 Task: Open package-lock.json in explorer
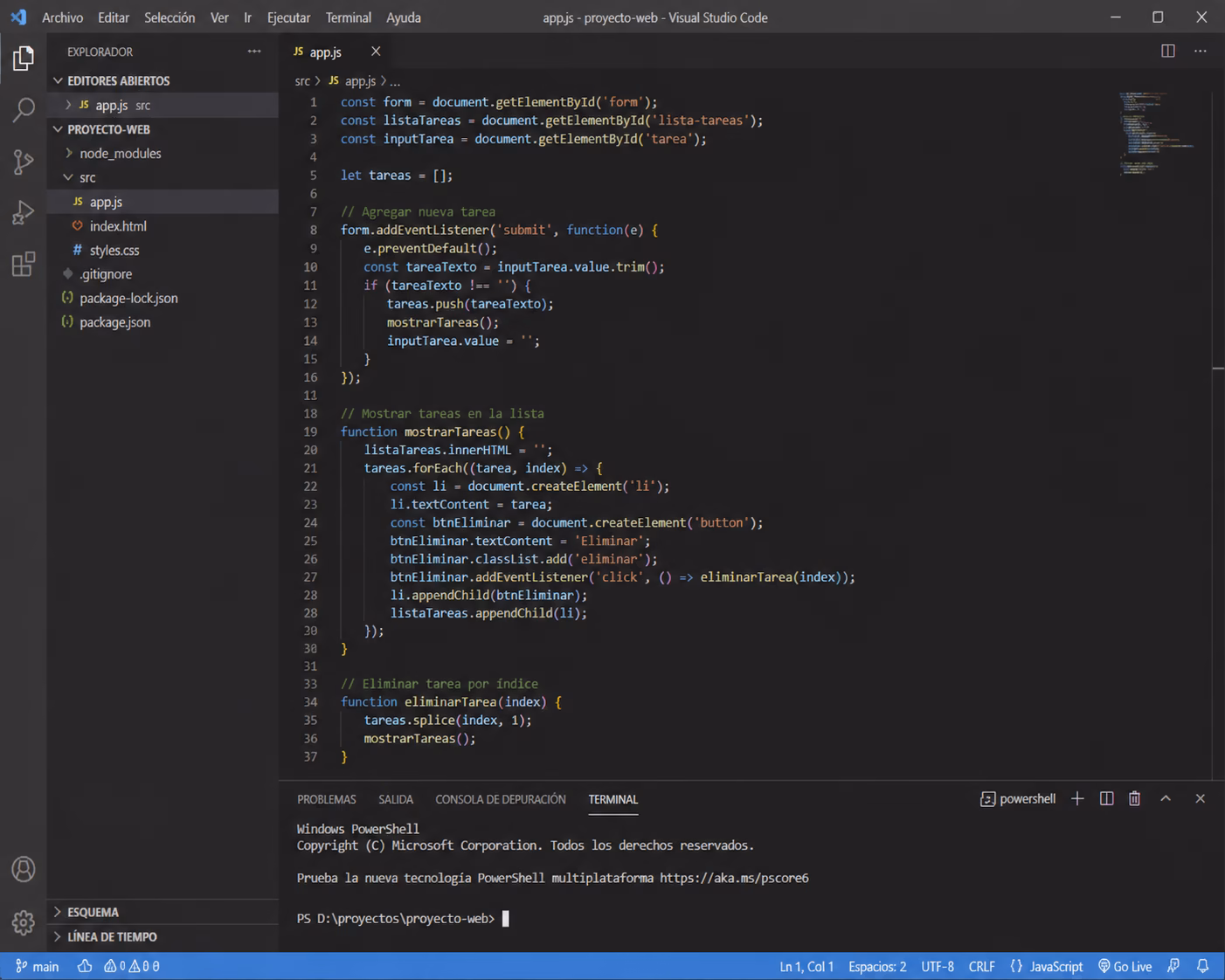click(x=163, y=298)
